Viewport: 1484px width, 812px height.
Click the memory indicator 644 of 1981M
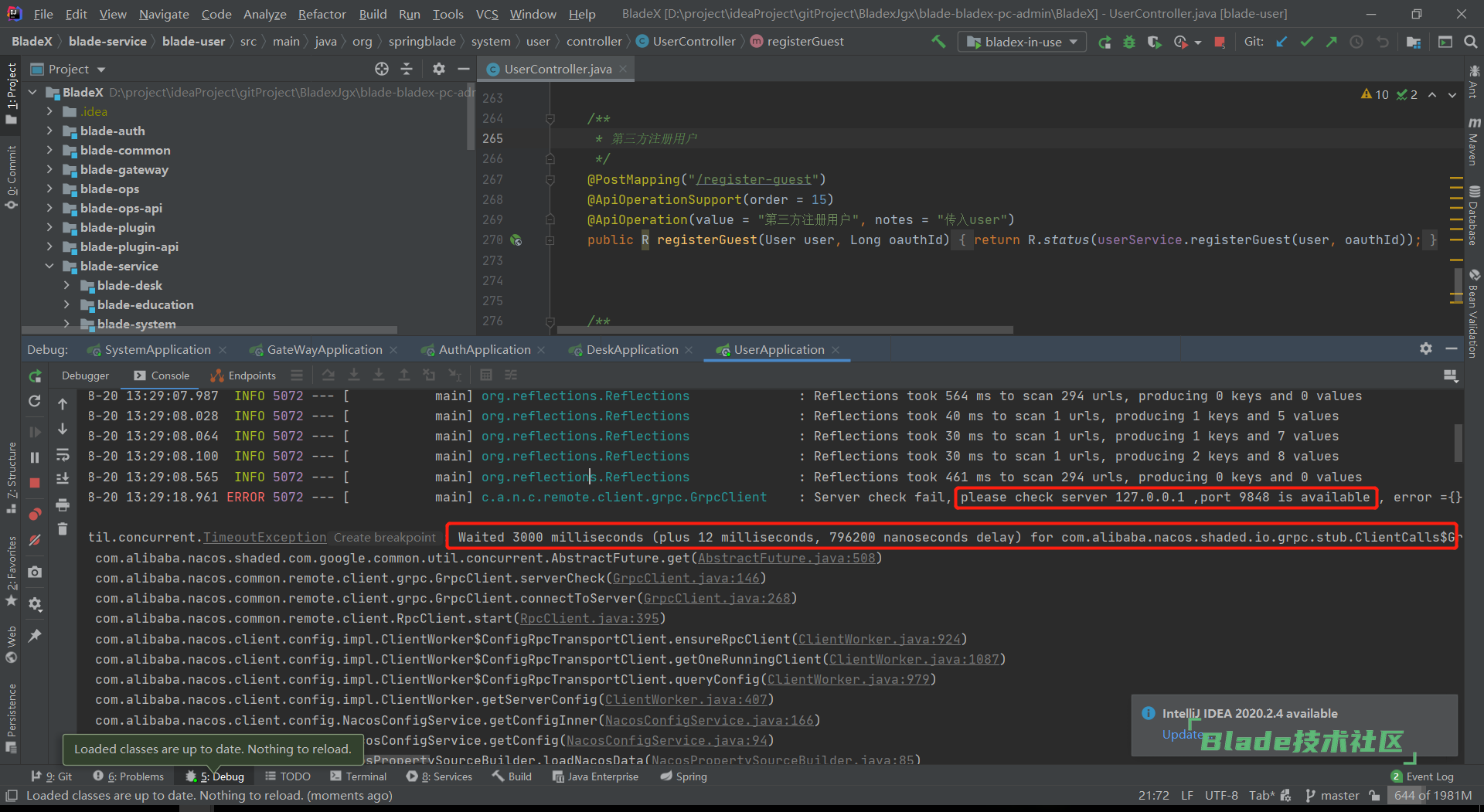pyautogui.click(x=1433, y=795)
